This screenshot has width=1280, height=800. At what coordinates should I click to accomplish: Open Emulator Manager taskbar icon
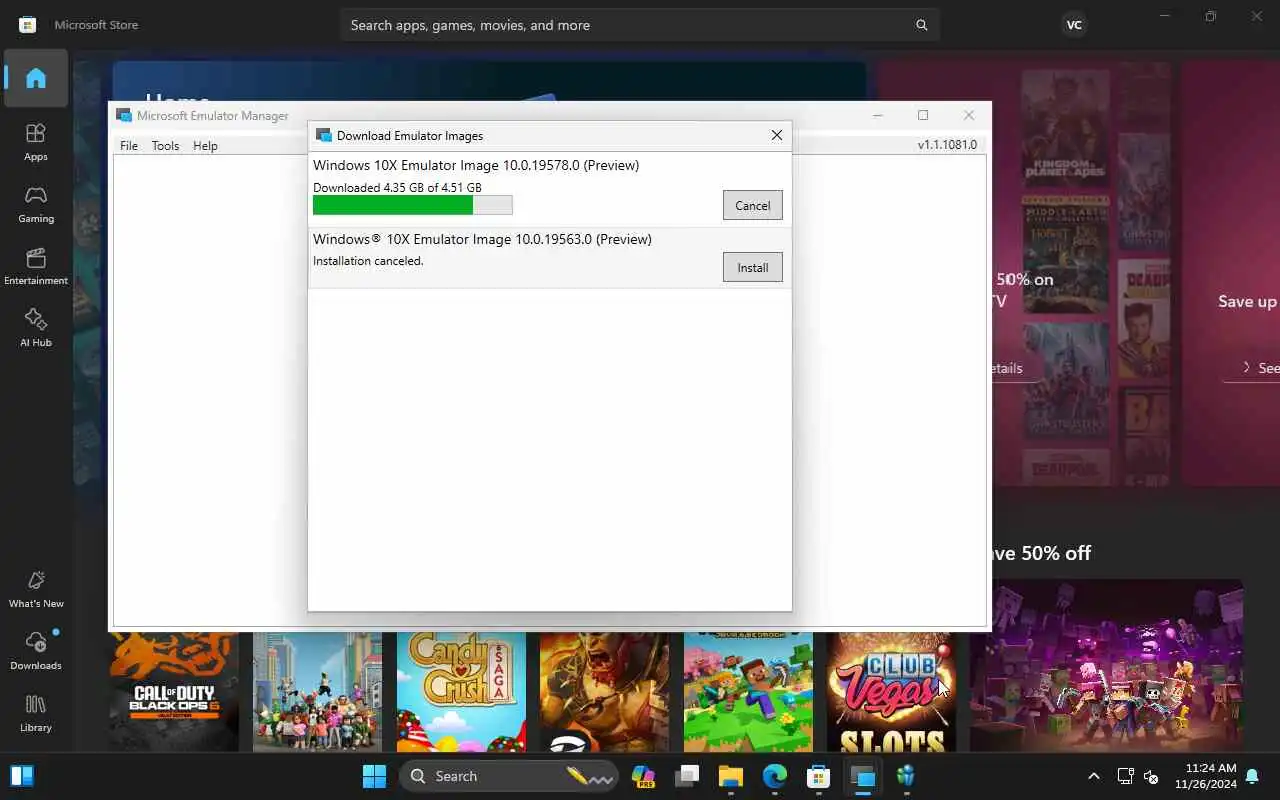862,776
